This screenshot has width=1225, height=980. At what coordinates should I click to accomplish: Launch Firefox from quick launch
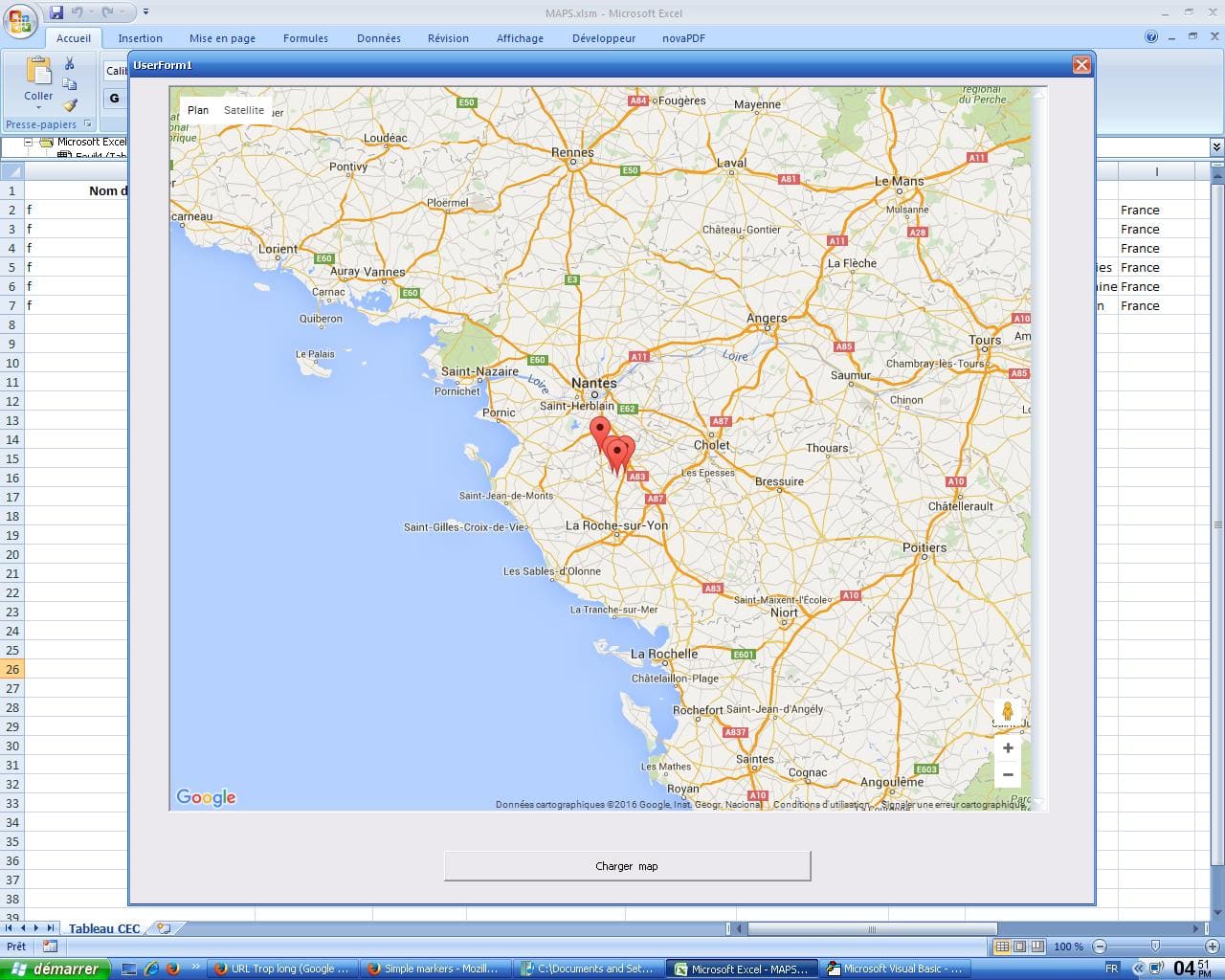(x=172, y=969)
